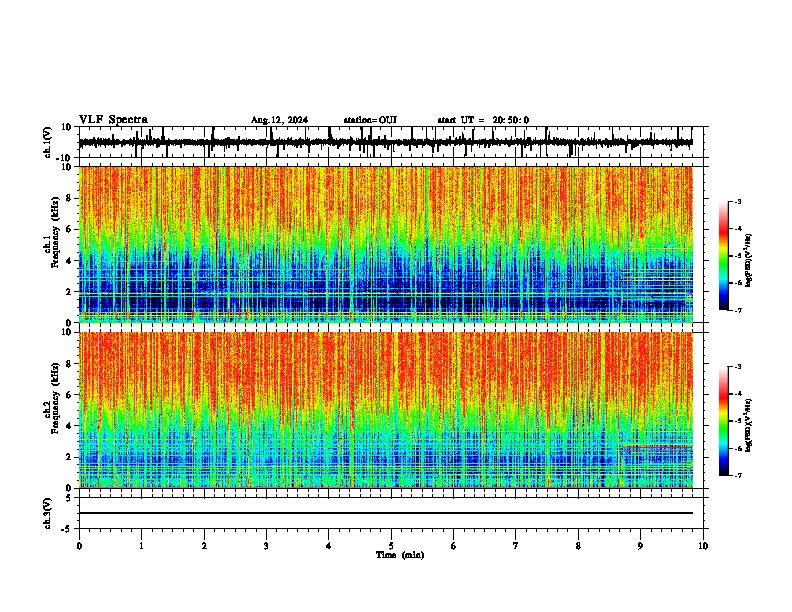Image resolution: width=792 pixels, height=612 pixels.
Task: Click the time axis tick label 10
Action: (x=703, y=546)
